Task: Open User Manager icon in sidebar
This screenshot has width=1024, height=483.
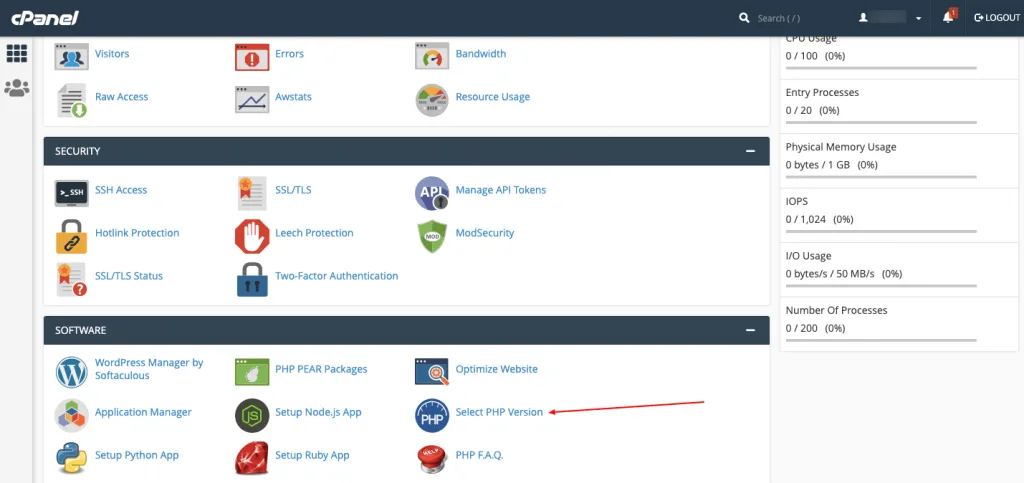Action: (17, 87)
